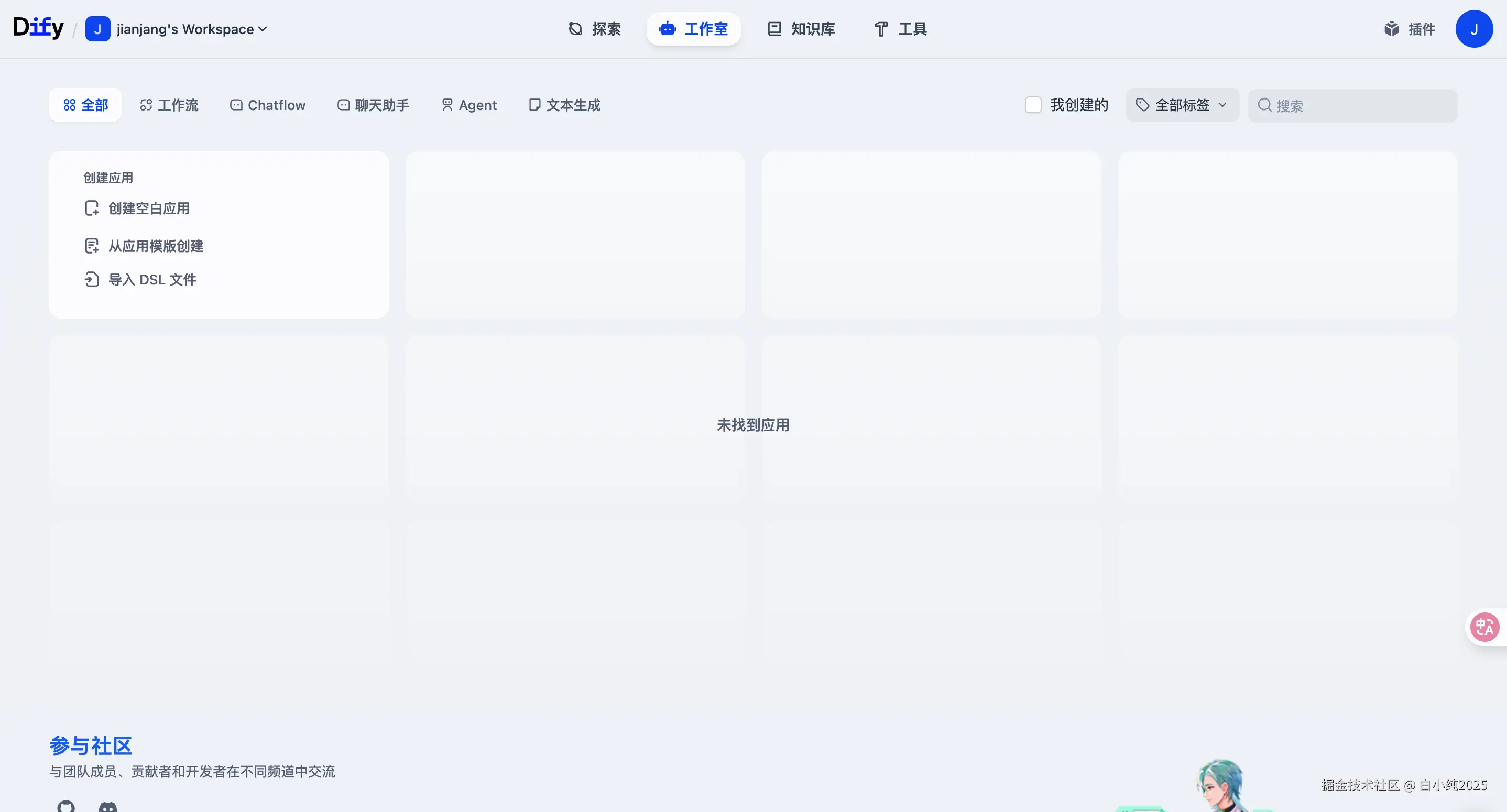The height and width of the screenshot is (812, 1507).
Task: Click the workspace J badge icon
Action: (97, 29)
